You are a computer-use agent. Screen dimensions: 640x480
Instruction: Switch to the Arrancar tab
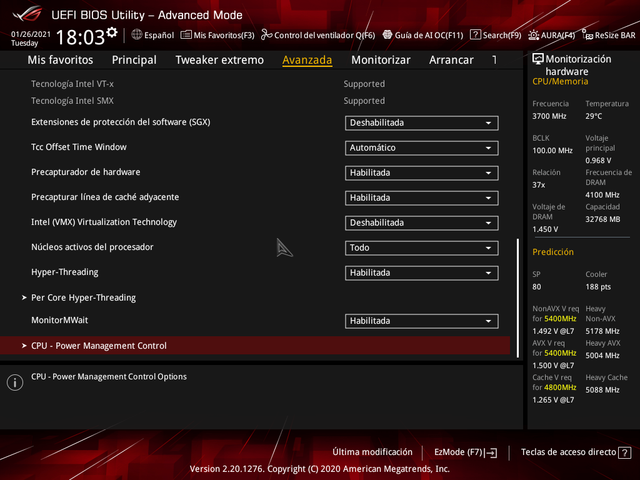click(451, 60)
